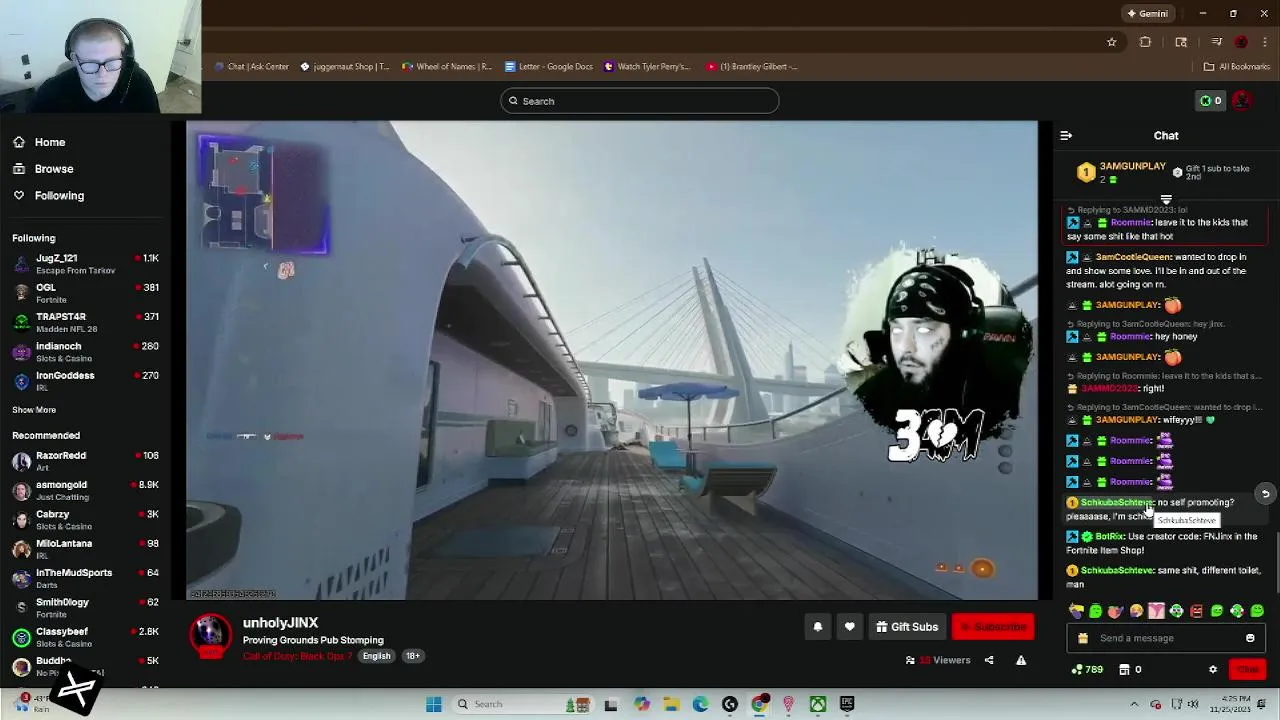The width and height of the screenshot is (1280, 720).
Task: Open chat settings gear
Action: pos(1213,669)
